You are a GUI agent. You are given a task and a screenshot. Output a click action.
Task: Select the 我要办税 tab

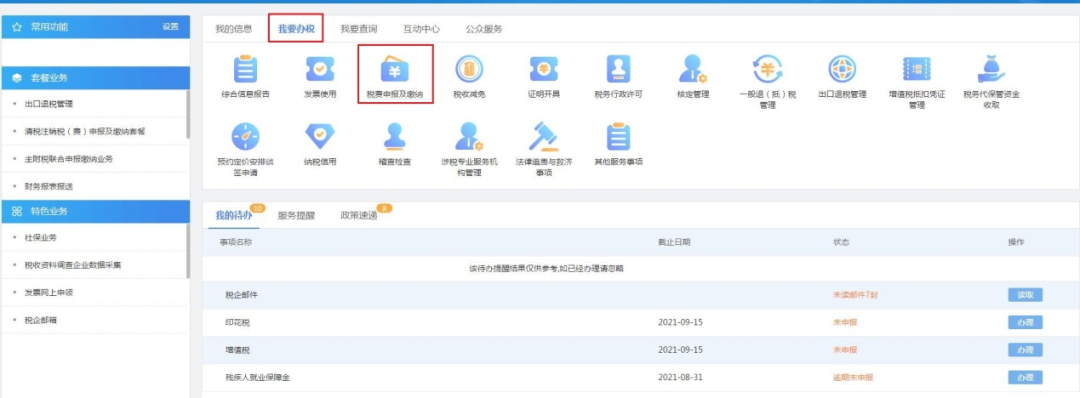tap(295, 30)
